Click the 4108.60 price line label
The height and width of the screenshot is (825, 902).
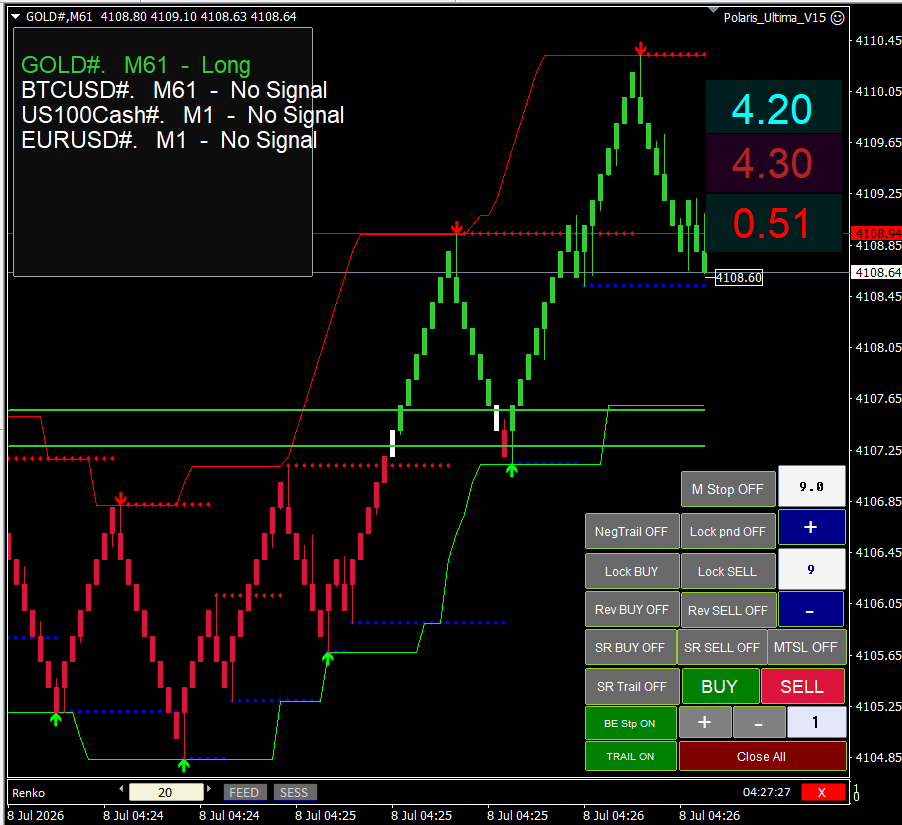(739, 278)
